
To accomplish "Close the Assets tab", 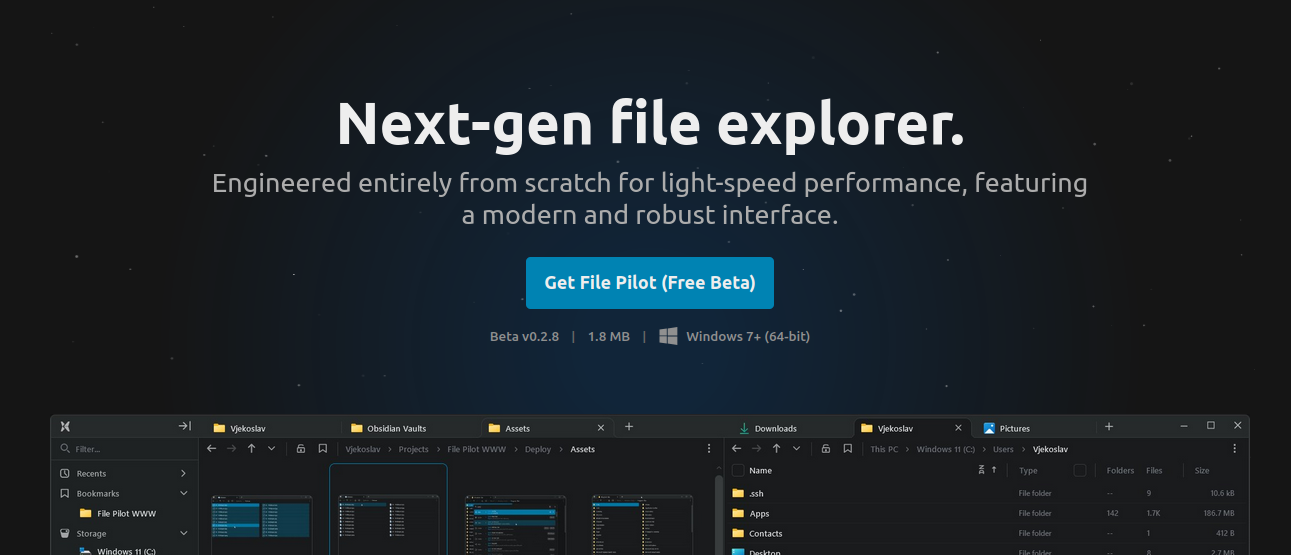I will 601,428.
